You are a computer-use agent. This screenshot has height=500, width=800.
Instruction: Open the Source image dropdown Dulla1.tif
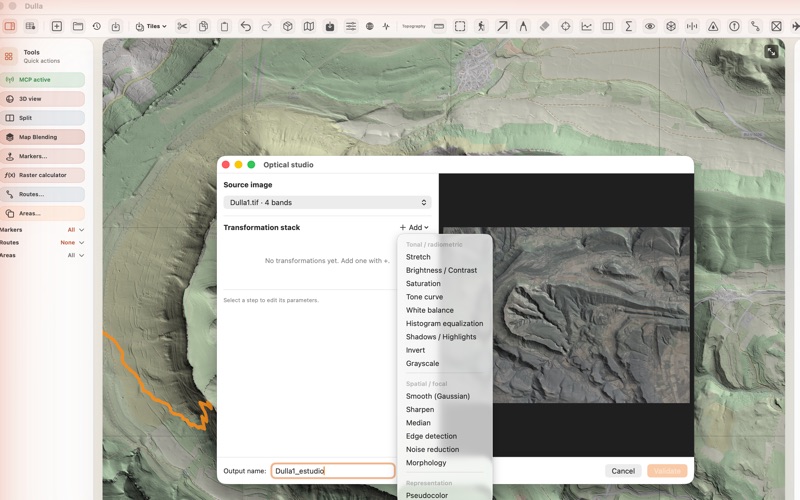[327, 203]
